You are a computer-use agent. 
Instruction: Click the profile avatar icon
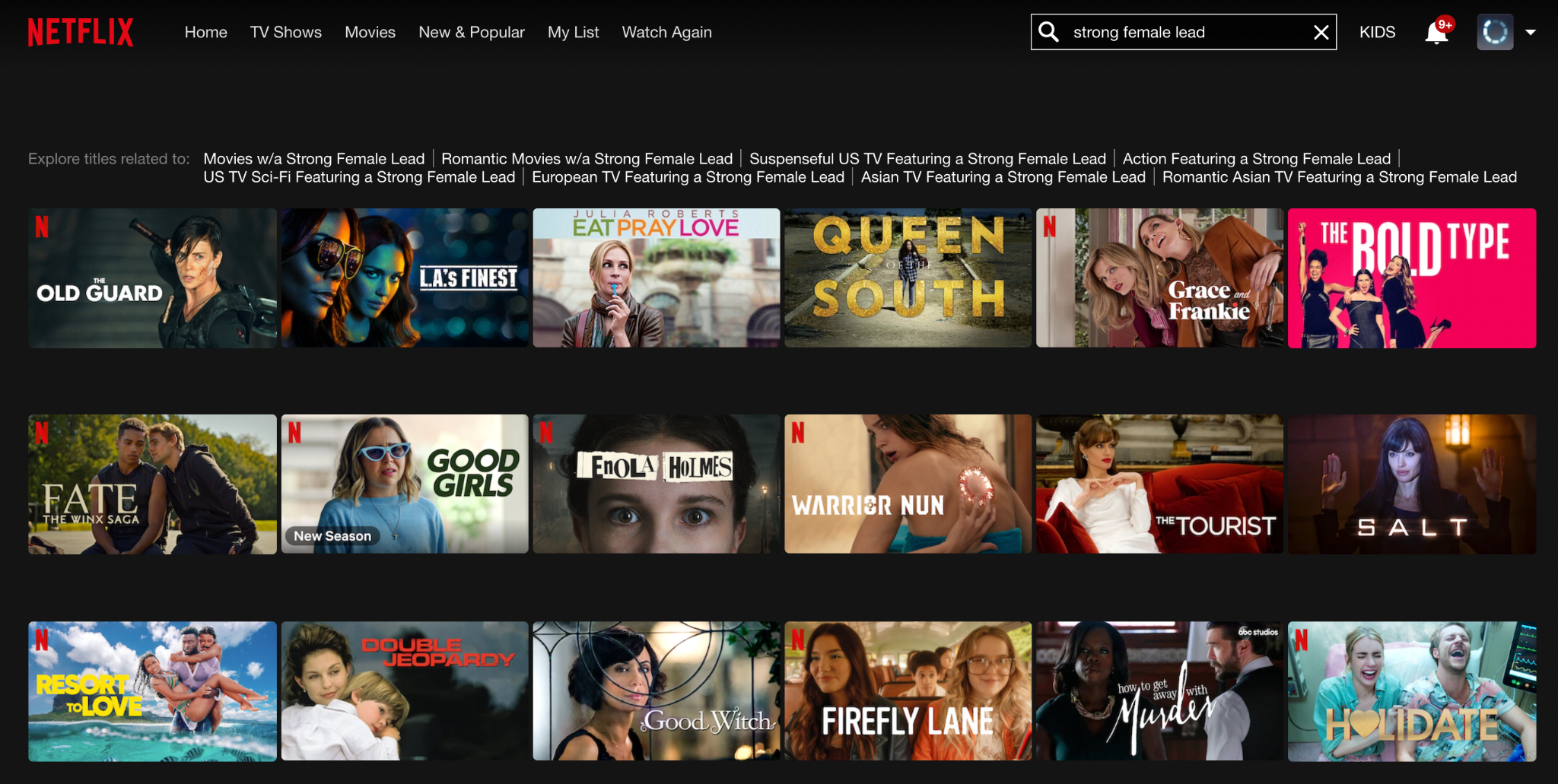tap(1495, 32)
